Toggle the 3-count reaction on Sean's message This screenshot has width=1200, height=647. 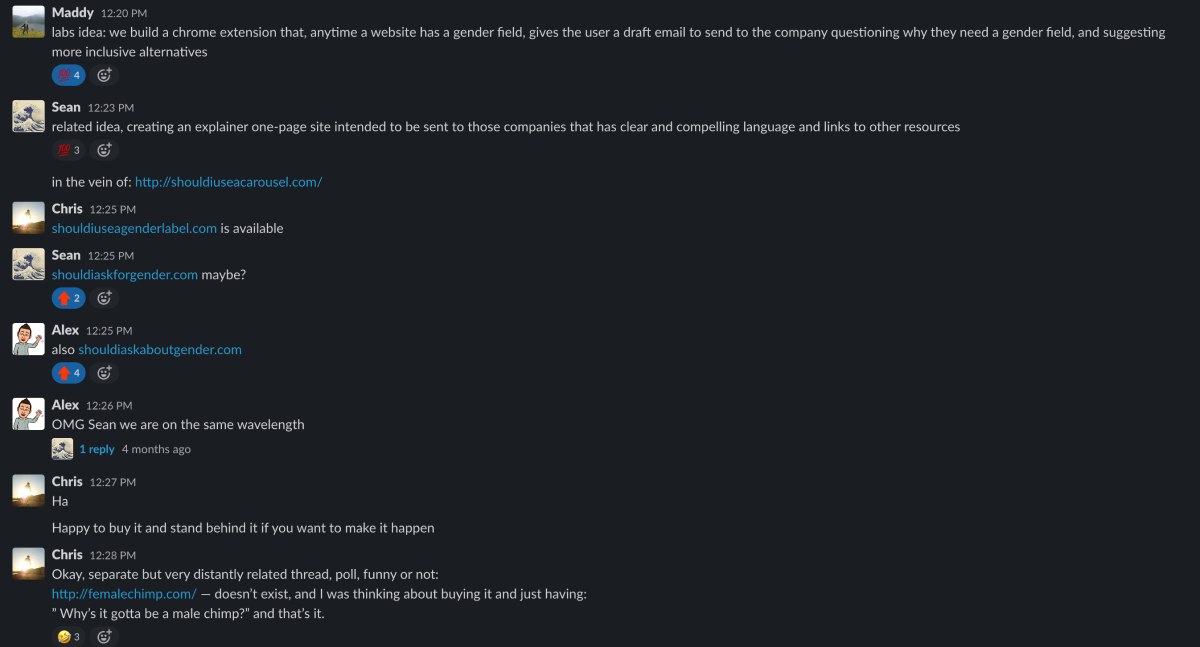pyautogui.click(x=69, y=150)
